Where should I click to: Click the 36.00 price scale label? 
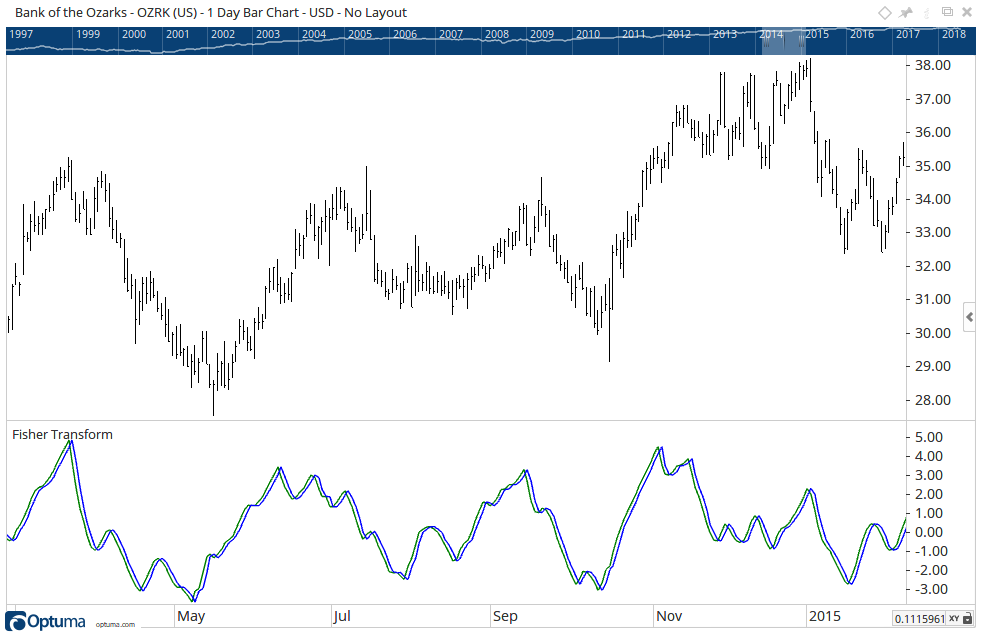point(933,132)
